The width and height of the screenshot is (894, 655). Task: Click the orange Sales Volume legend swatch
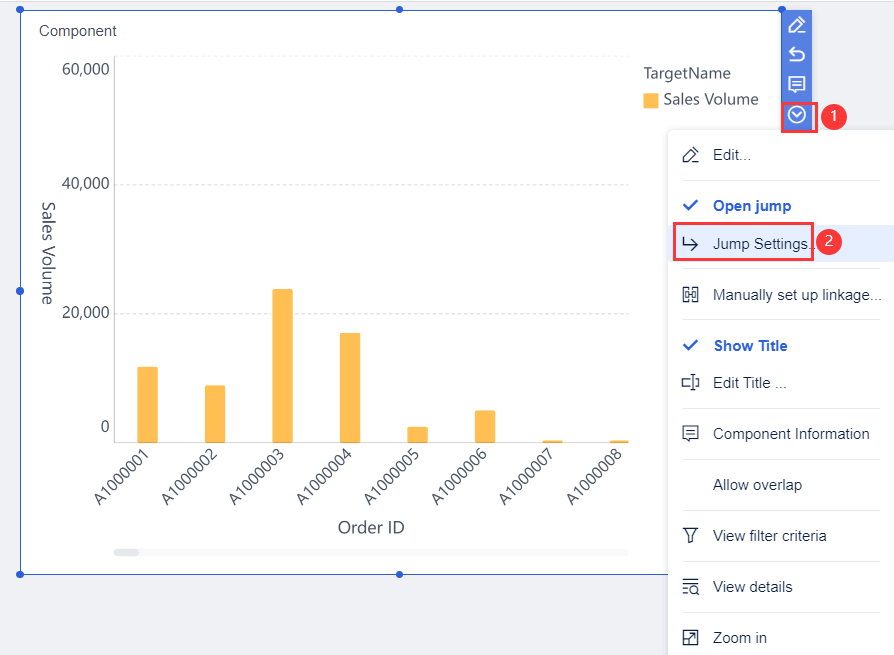pyautogui.click(x=650, y=100)
